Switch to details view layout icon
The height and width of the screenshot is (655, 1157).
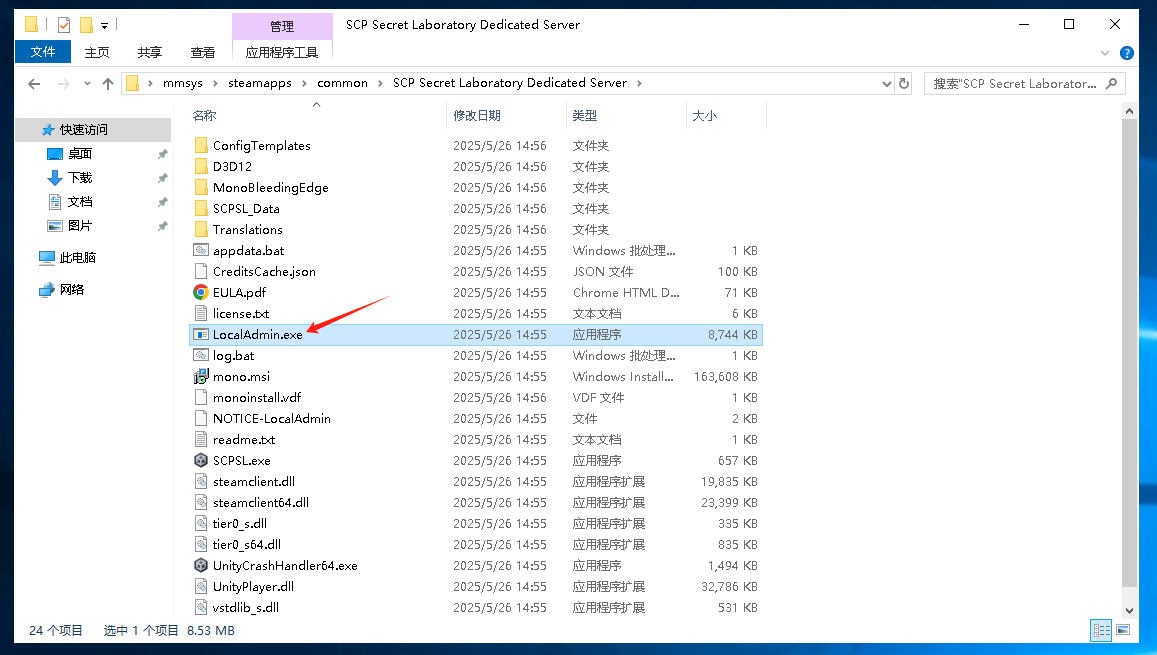[x=1102, y=630]
